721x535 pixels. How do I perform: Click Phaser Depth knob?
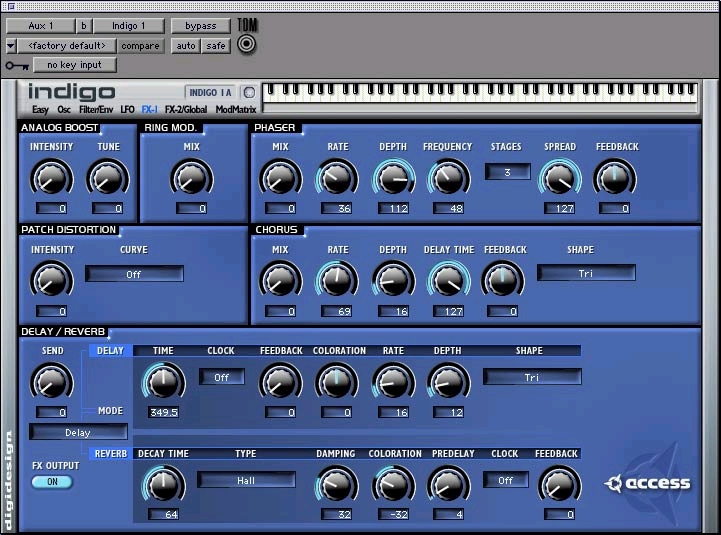pos(394,178)
